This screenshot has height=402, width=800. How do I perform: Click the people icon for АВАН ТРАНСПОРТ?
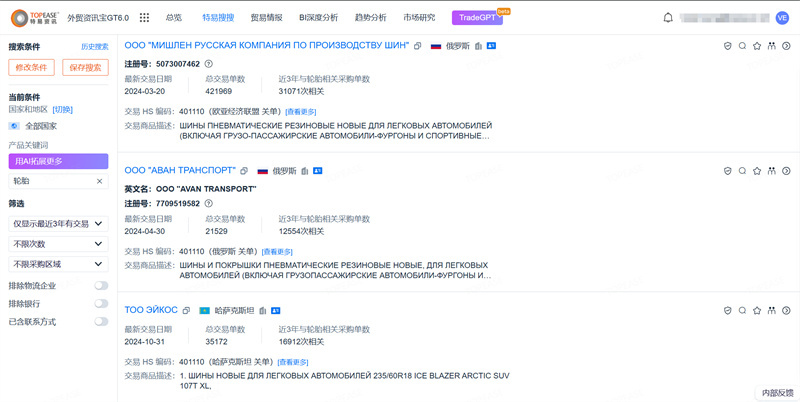point(771,171)
